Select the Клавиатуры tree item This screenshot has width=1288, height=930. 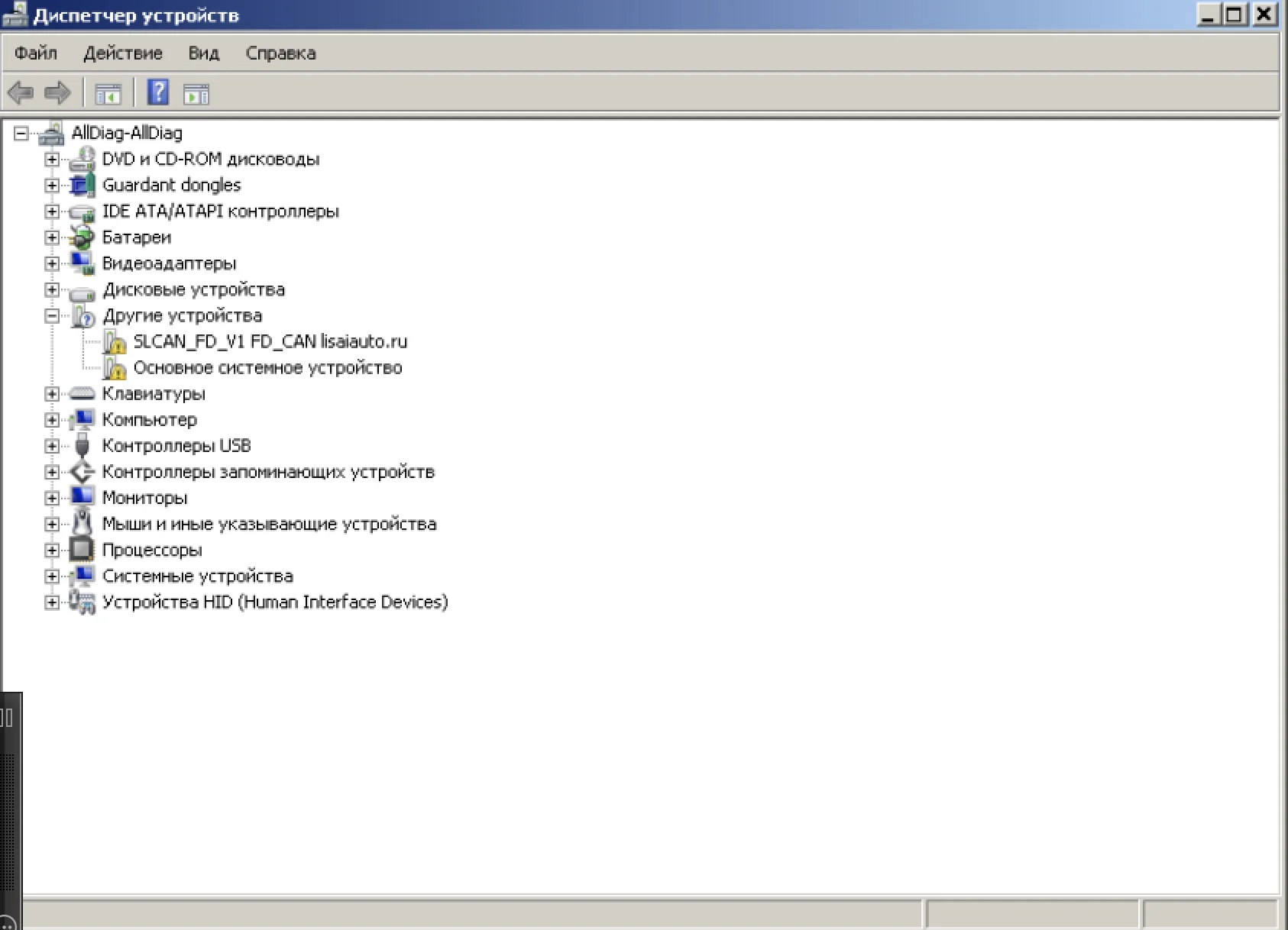(154, 394)
